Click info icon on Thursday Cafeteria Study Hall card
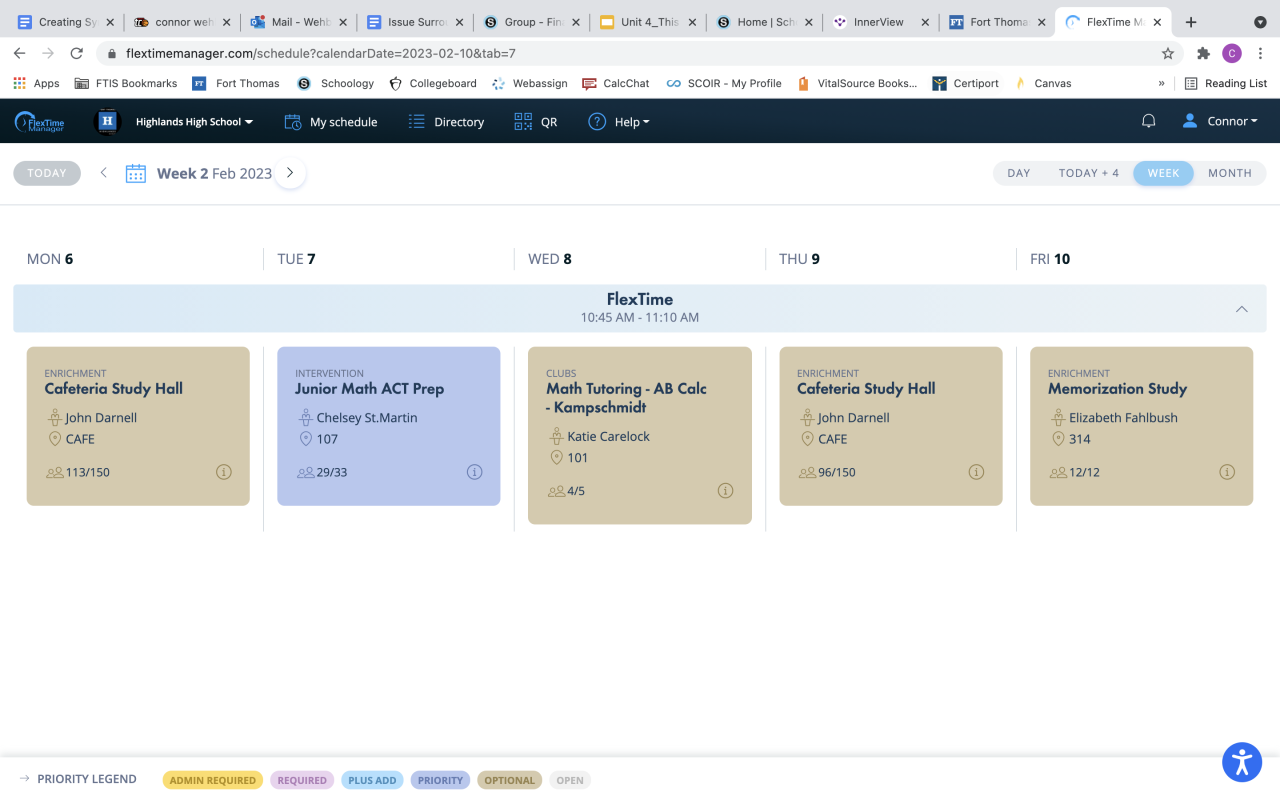This screenshot has height=800, width=1280. [x=976, y=472]
